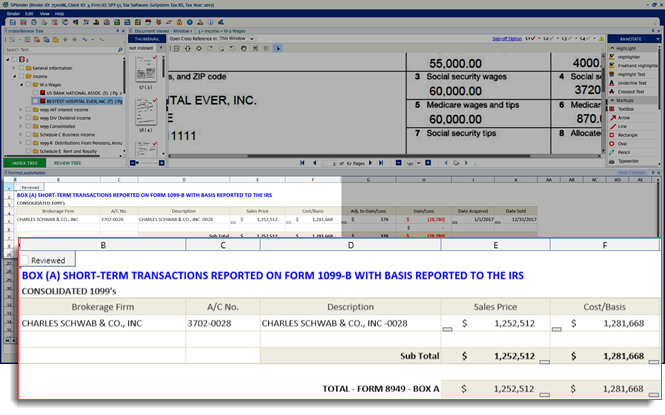This screenshot has height=415, width=665.
Task: Open the Binder menu
Action: click(14, 14)
